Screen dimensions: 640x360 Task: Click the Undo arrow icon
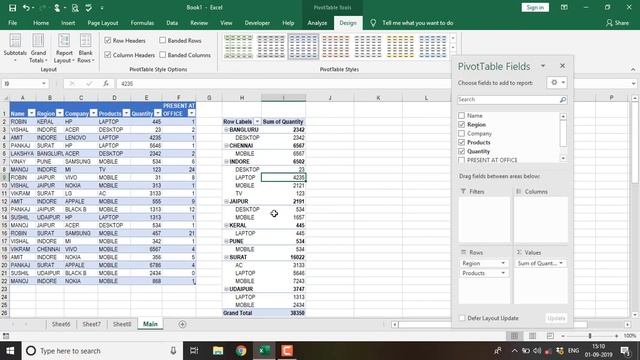coord(26,8)
